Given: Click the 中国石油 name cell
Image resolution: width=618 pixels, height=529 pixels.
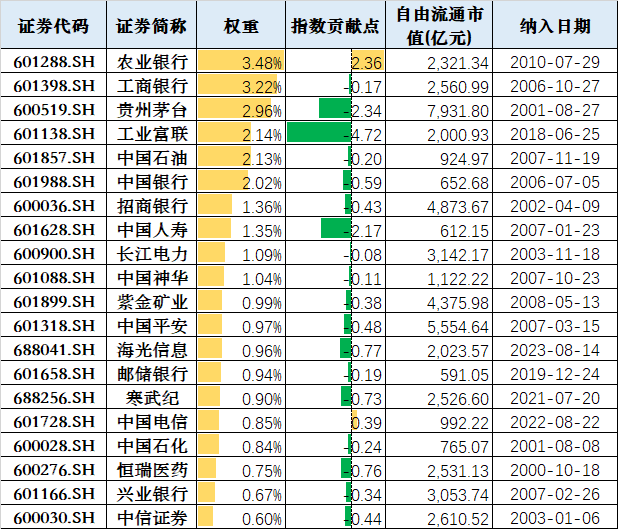Looking at the screenshot, I should 151,157.
